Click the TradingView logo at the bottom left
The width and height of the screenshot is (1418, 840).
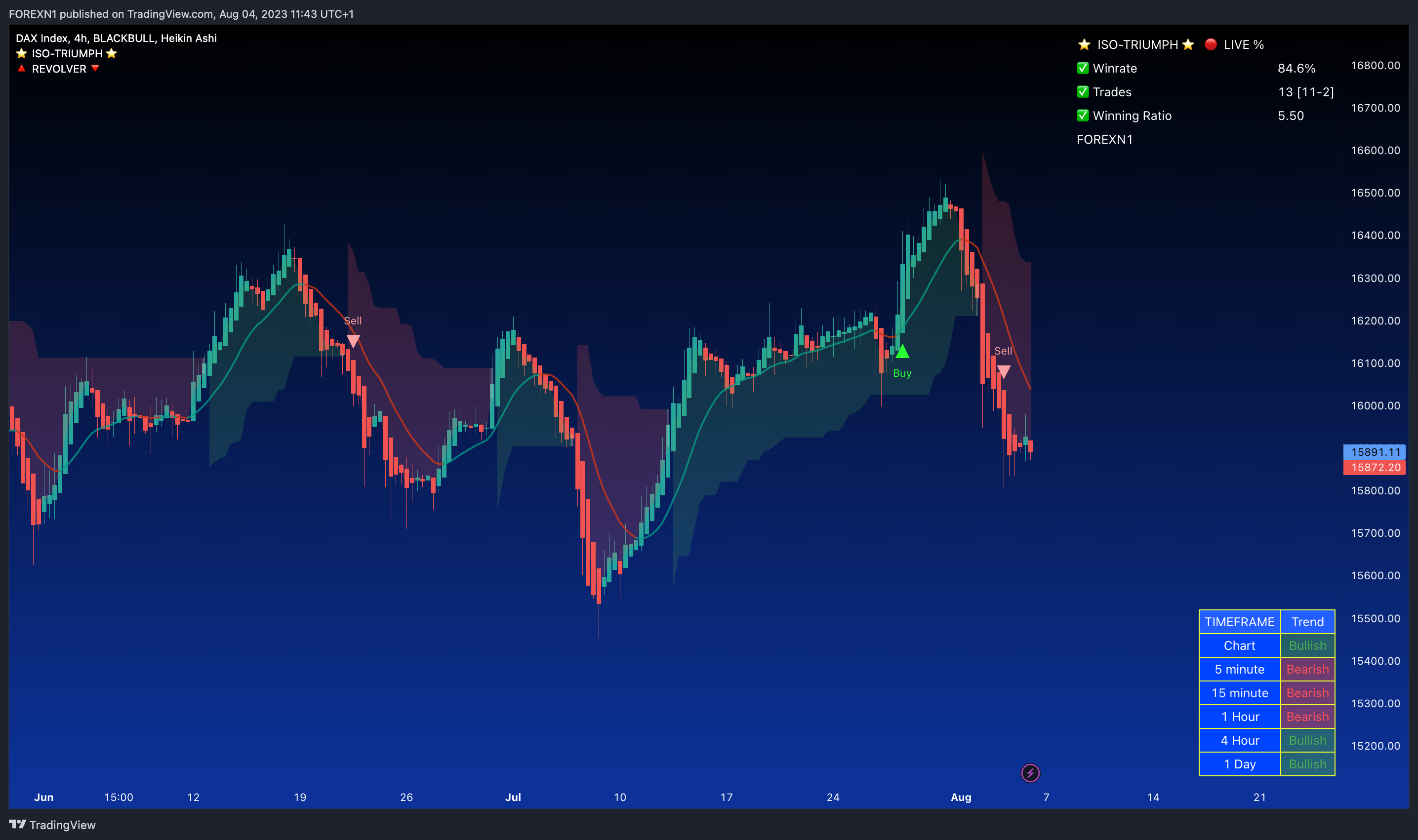(x=52, y=825)
